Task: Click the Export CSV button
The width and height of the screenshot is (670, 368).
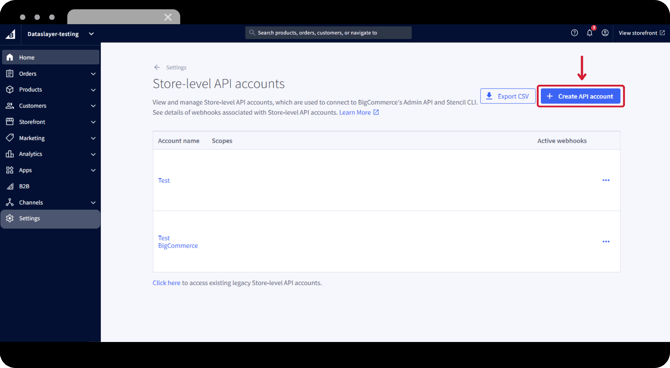Action: click(x=508, y=96)
